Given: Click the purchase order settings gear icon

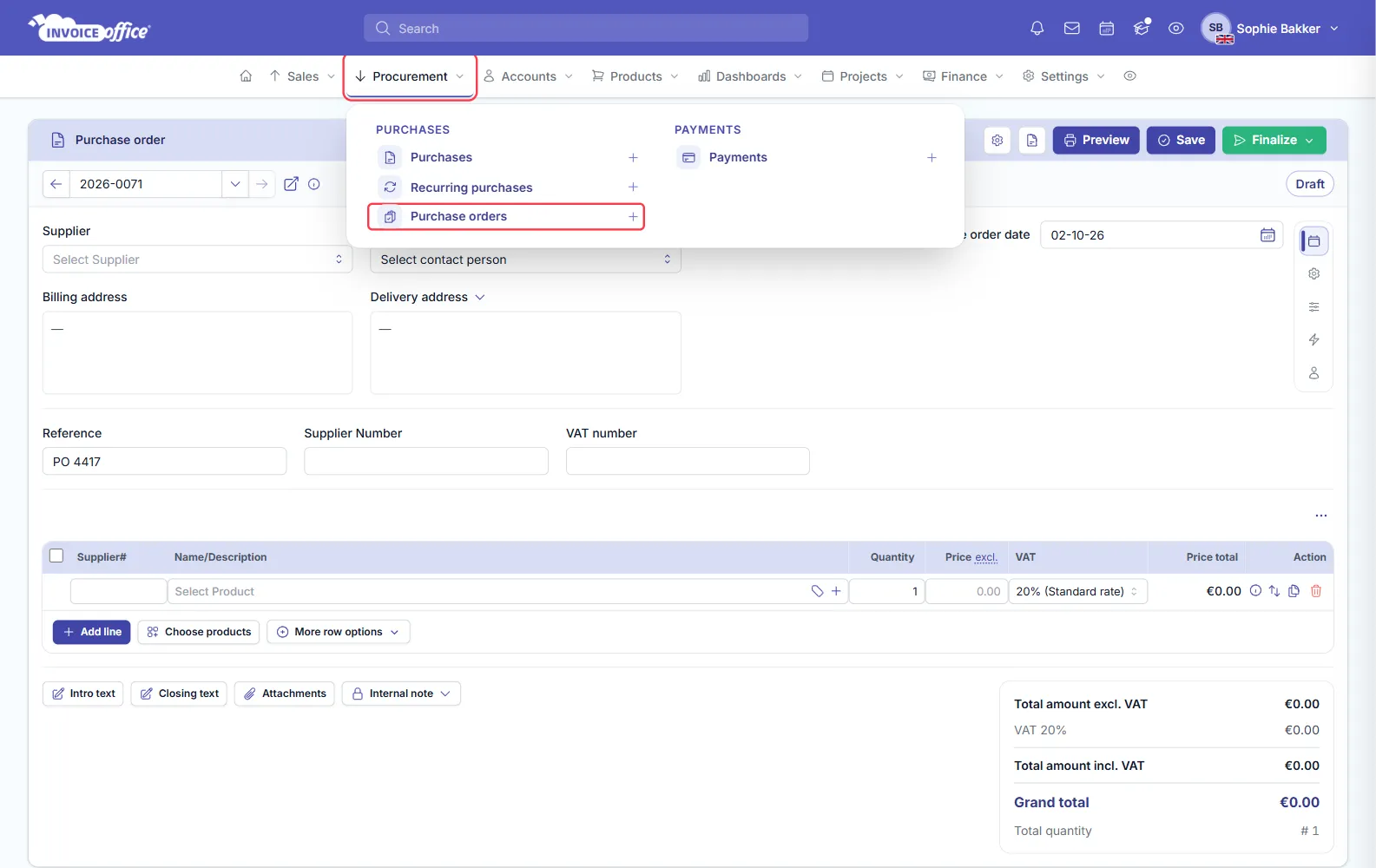Looking at the screenshot, I should click(x=997, y=140).
